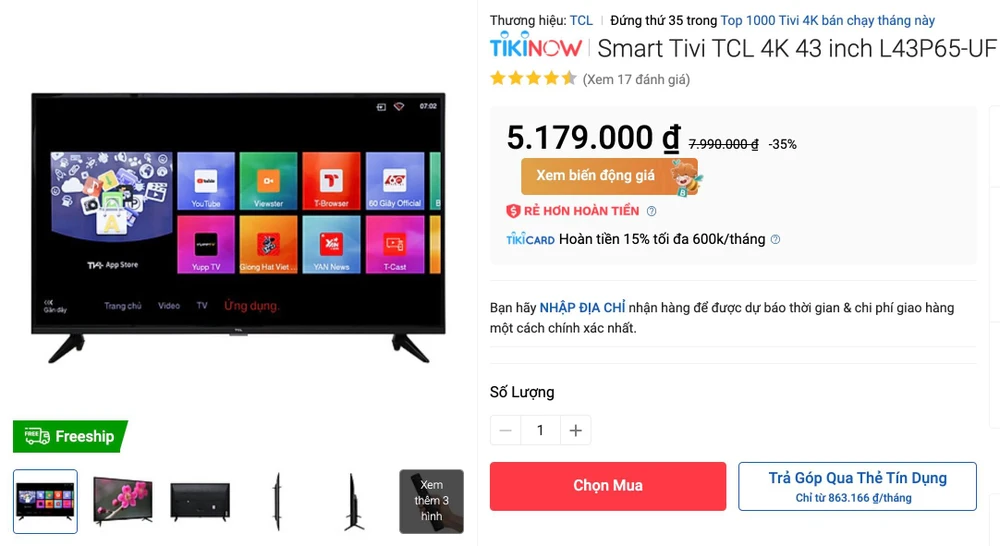
Task: Select the TV back view thumbnail
Action: [200, 502]
